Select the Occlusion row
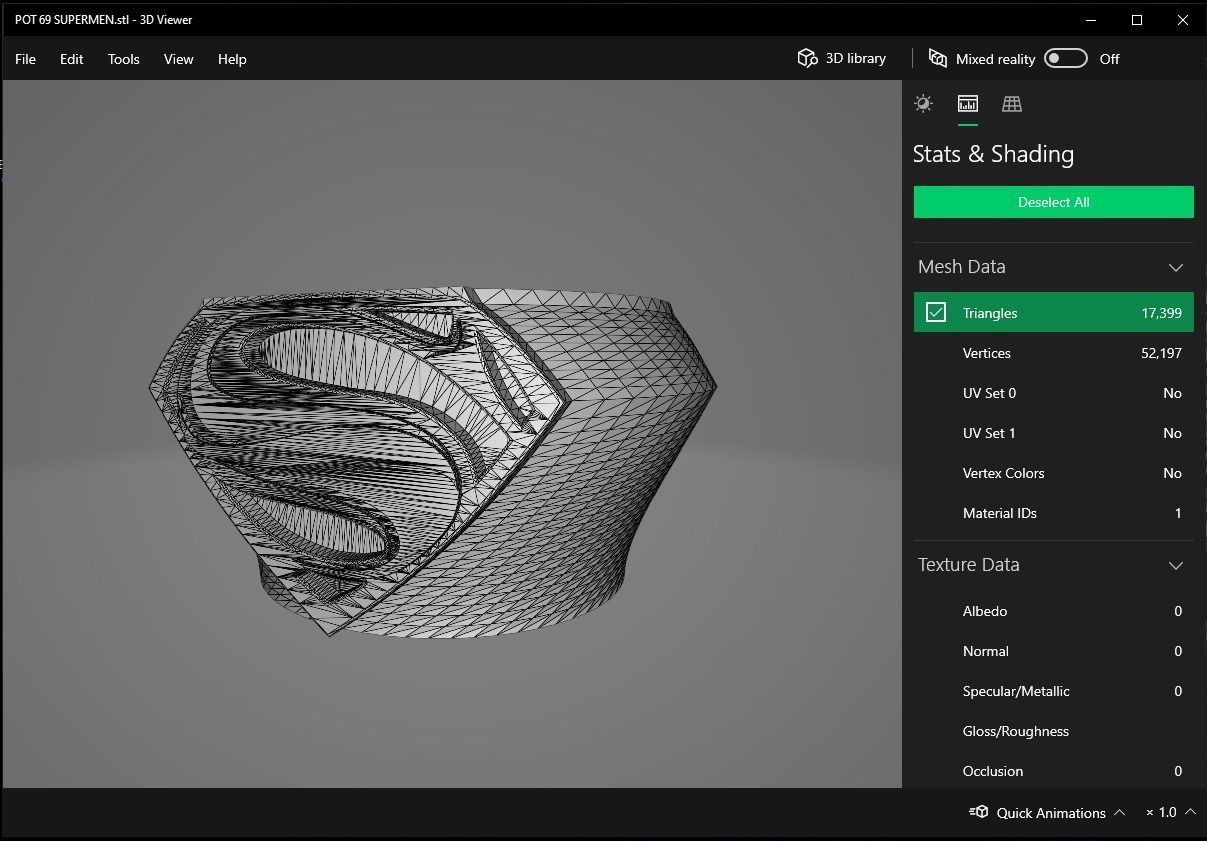The height and width of the screenshot is (841, 1207). point(1053,771)
